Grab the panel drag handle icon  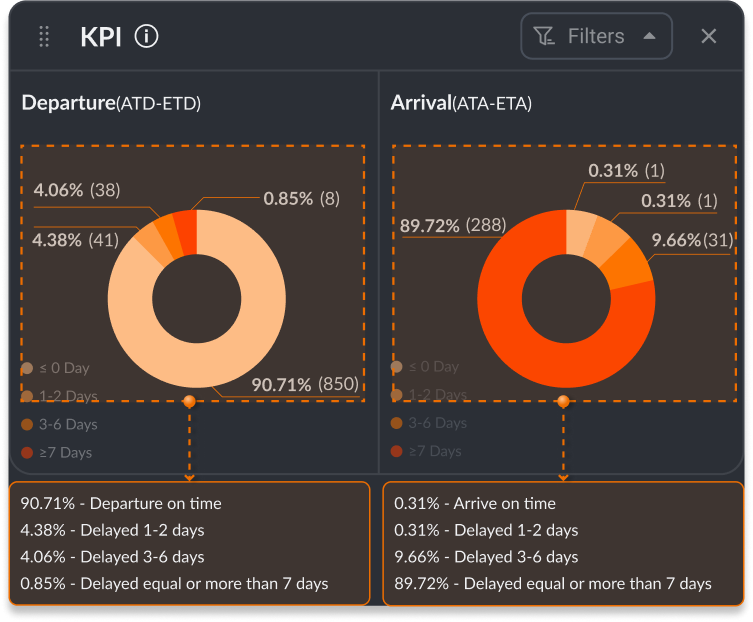[44, 37]
